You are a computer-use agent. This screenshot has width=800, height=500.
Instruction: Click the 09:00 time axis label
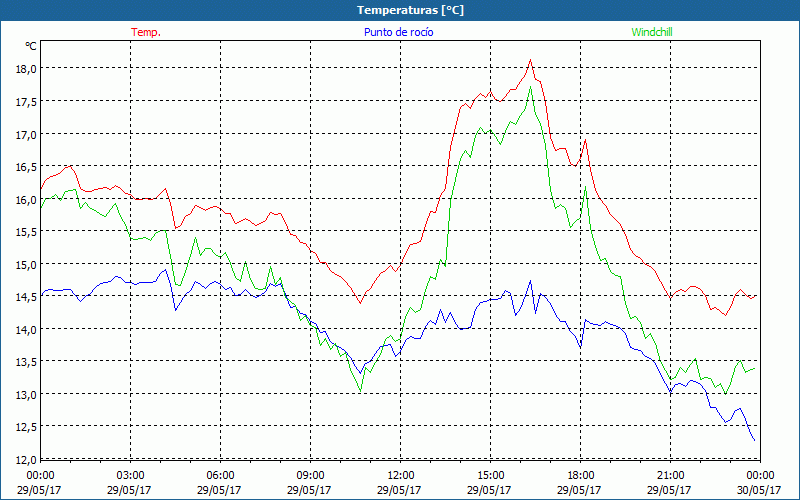pyautogui.click(x=310, y=476)
